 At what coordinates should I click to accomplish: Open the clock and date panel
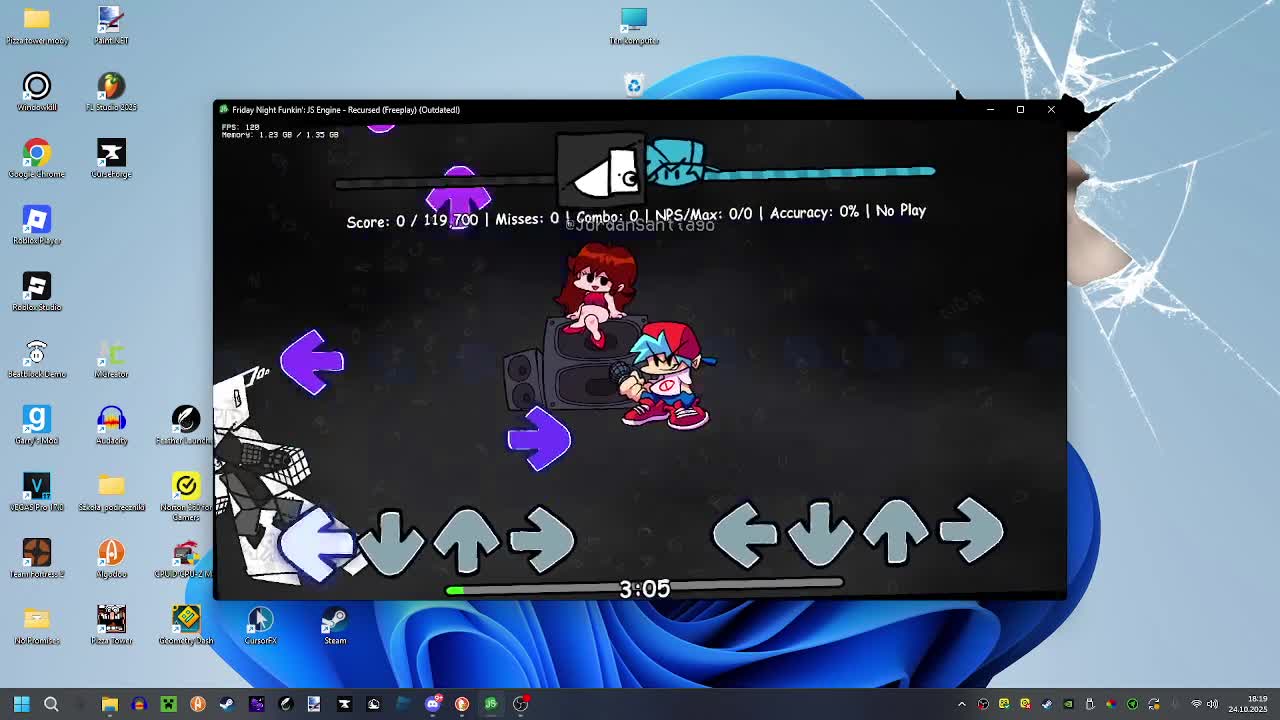click(1248, 704)
